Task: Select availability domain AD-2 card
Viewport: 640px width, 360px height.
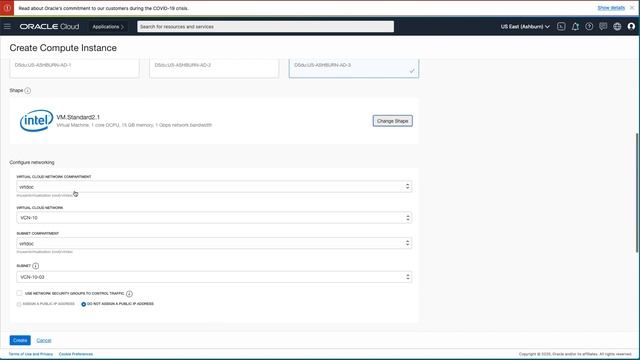Action: [x=214, y=68]
